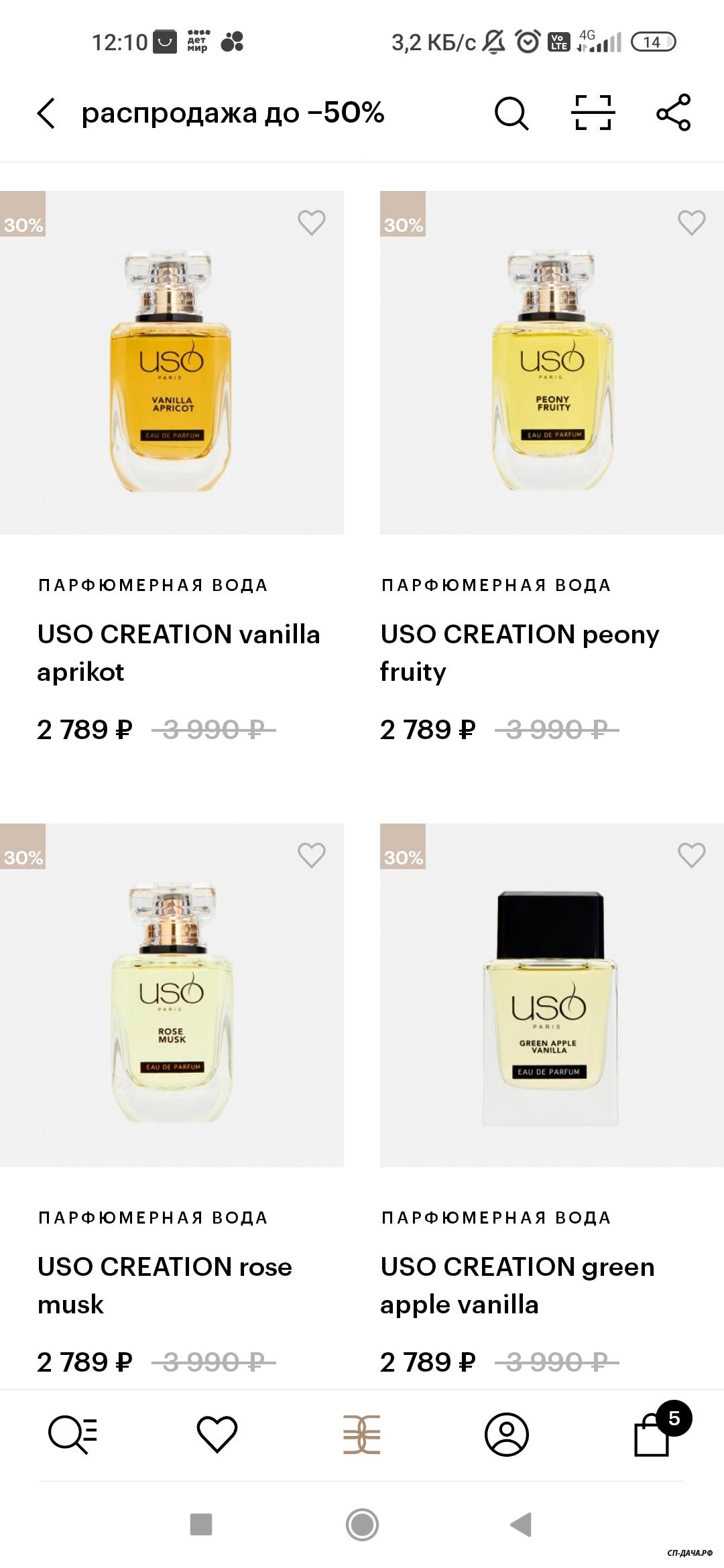Favorite the Peony Fruity perfume

click(691, 222)
